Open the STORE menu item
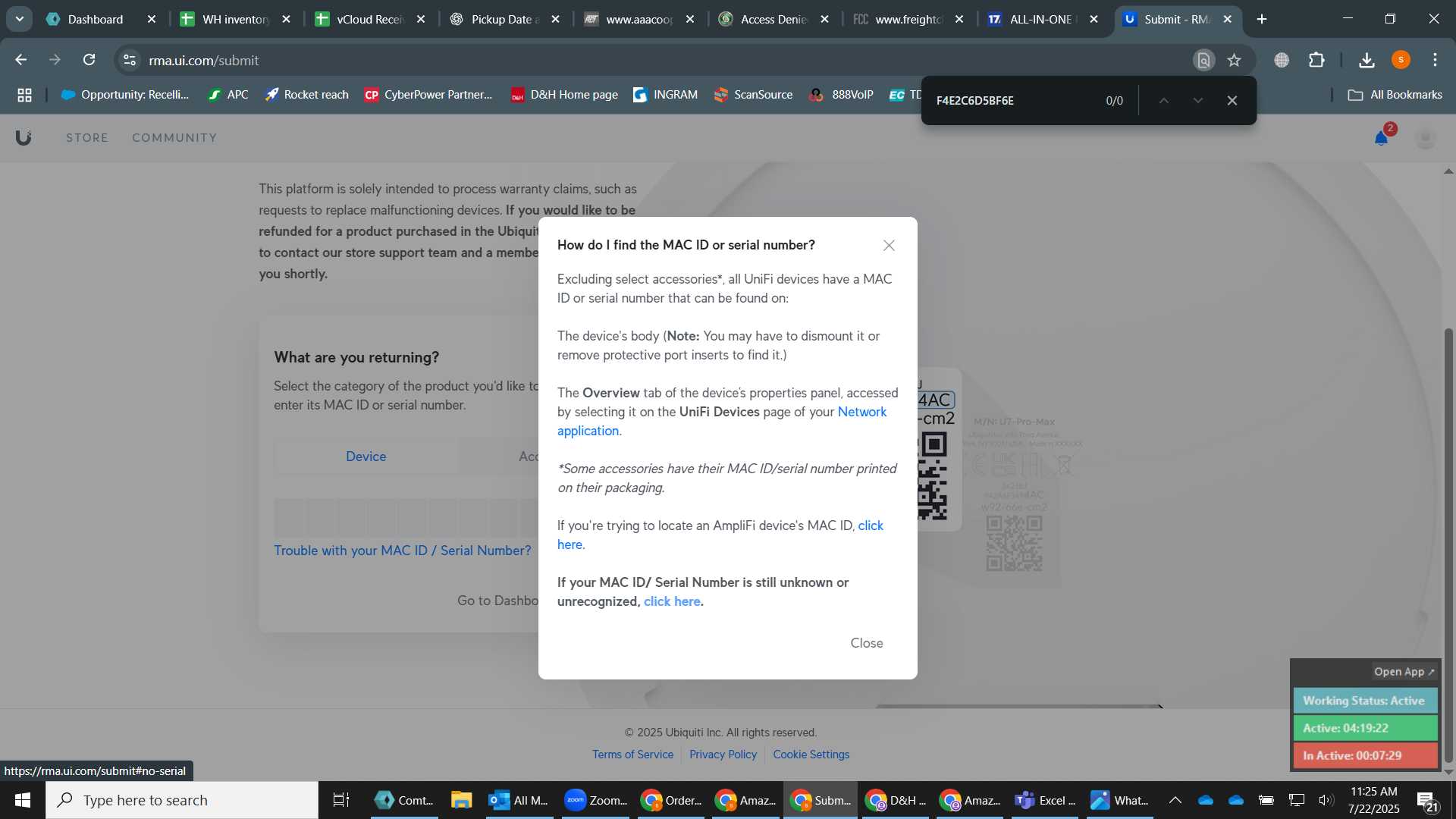Screen dimensions: 1456x819 (x=87, y=138)
